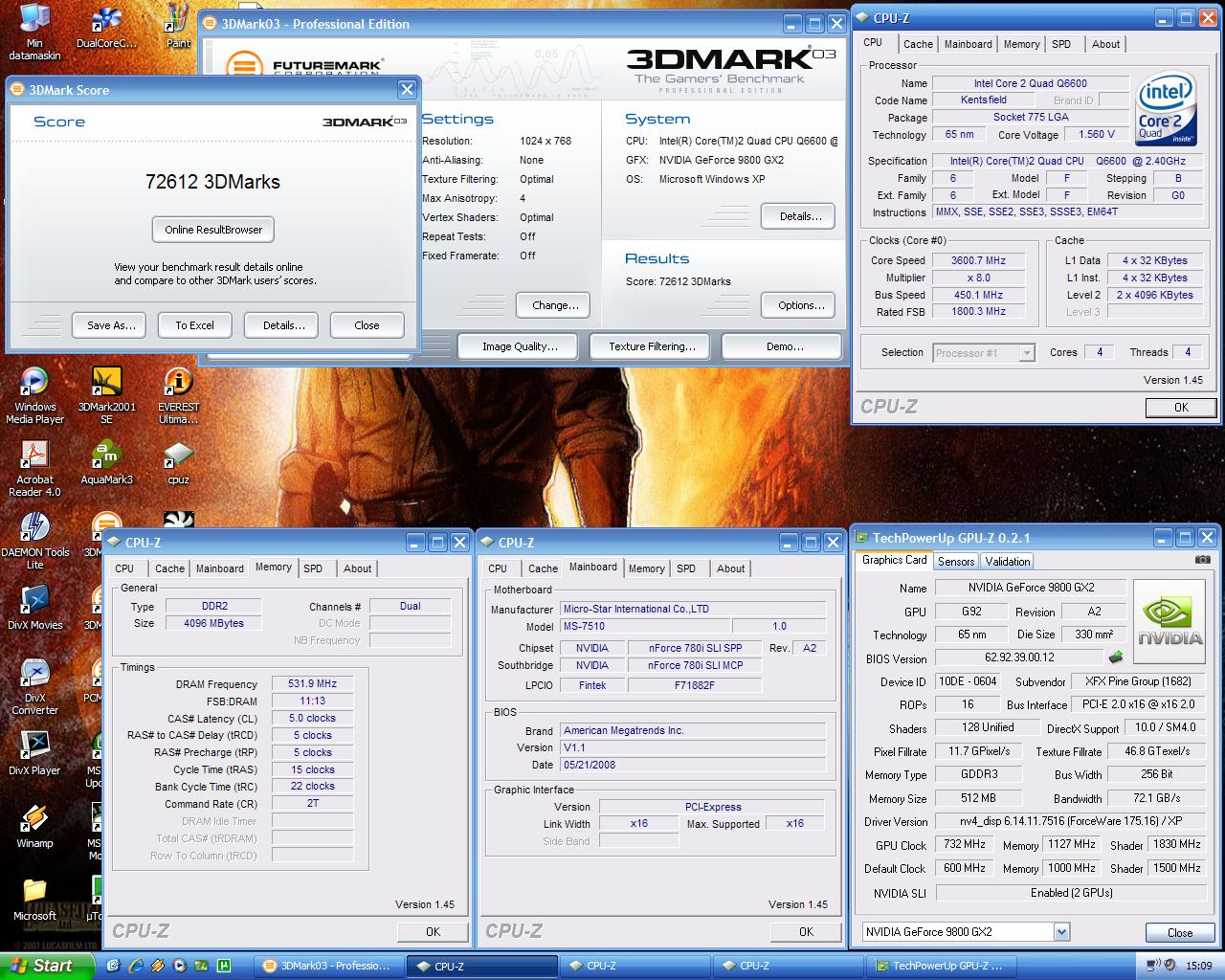Open the Cache tab in the CPU-Z mainboard window
The image size is (1225, 980).
(x=543, y=568)
